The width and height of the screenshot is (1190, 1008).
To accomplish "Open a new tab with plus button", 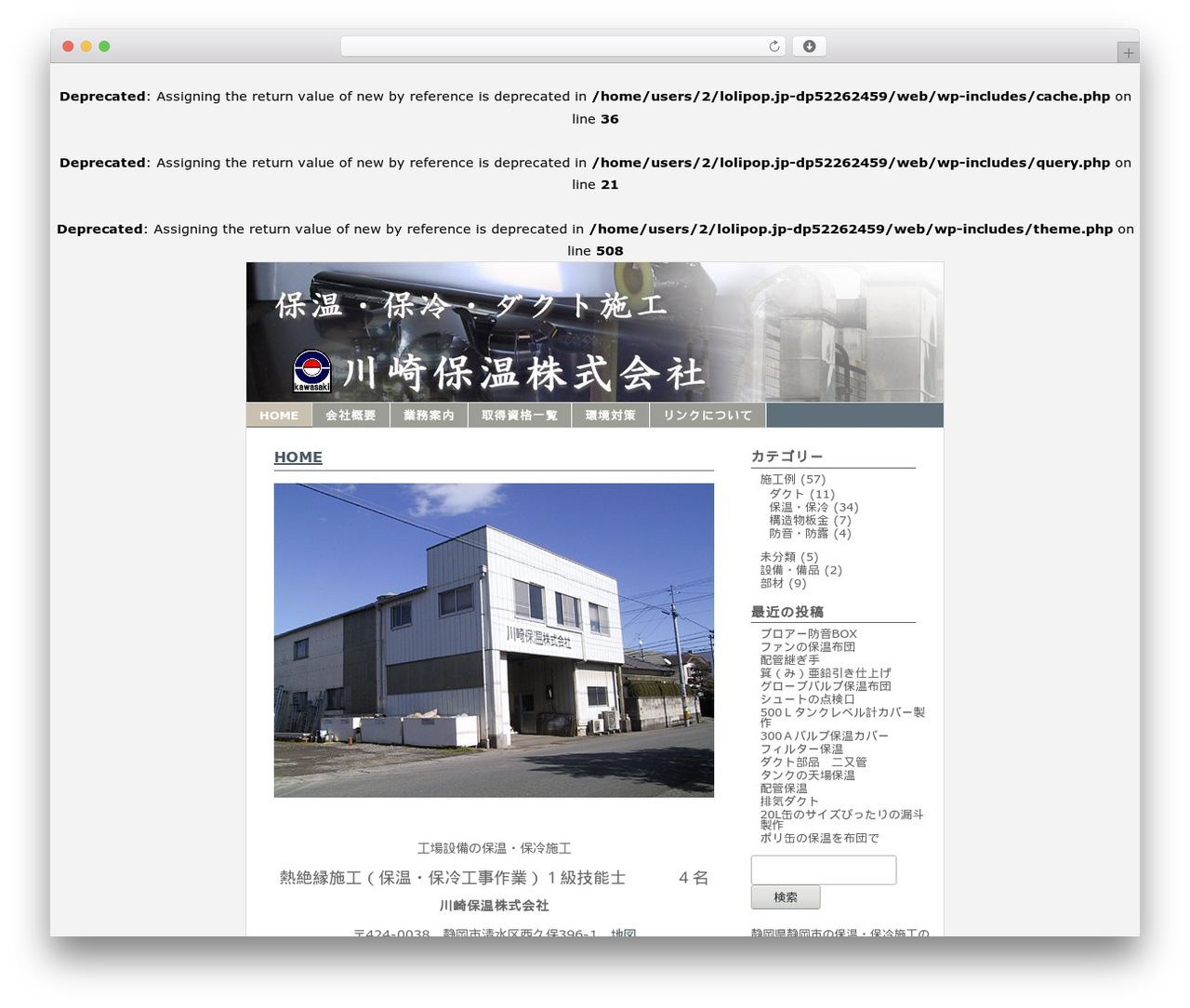I will [x=1128, y=53].
